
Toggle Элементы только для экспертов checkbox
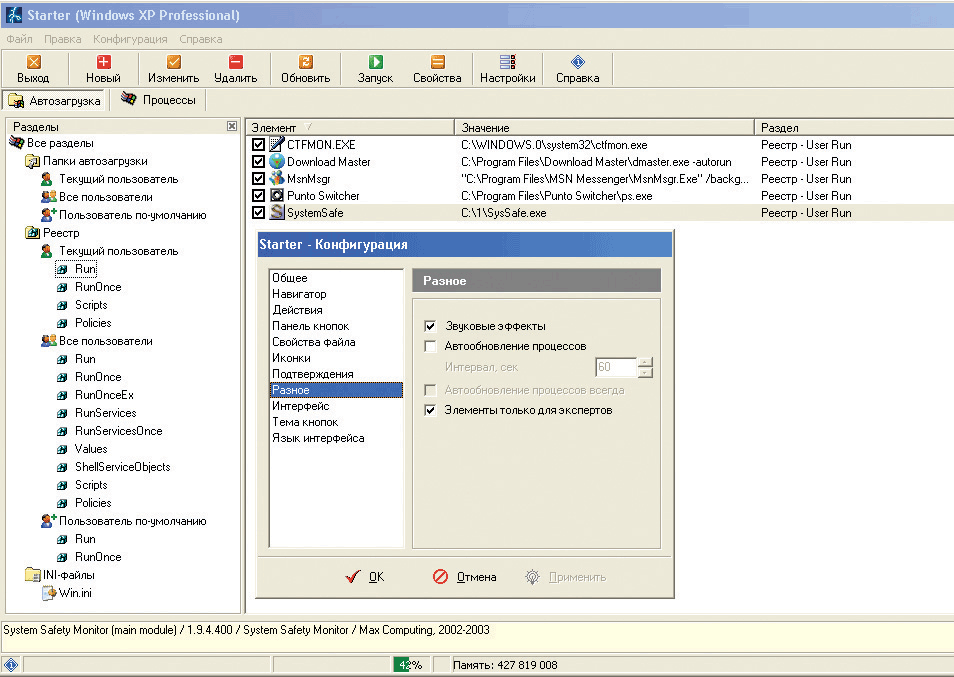pyautogui.click(x=430, y=410)
